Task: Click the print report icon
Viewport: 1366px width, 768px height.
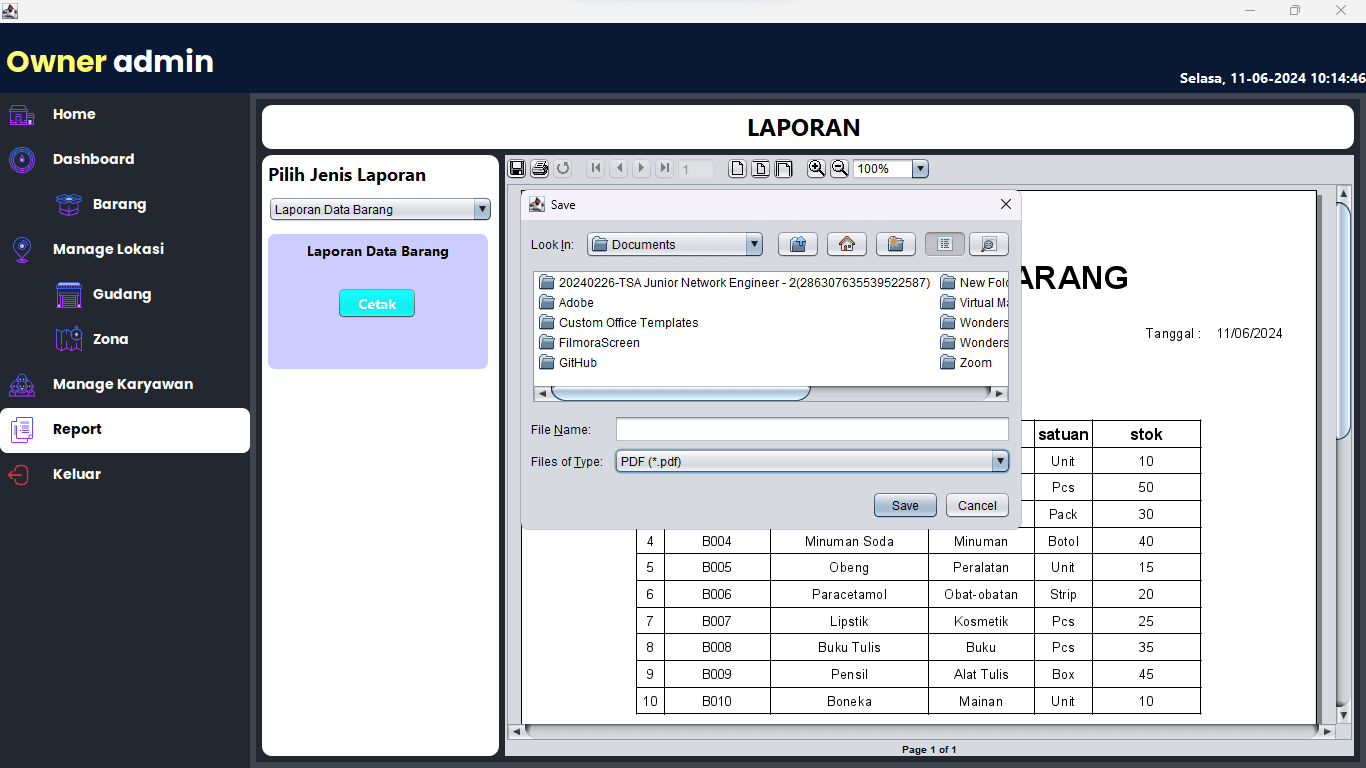Action: pyautogui.click(x=540, y=169)
